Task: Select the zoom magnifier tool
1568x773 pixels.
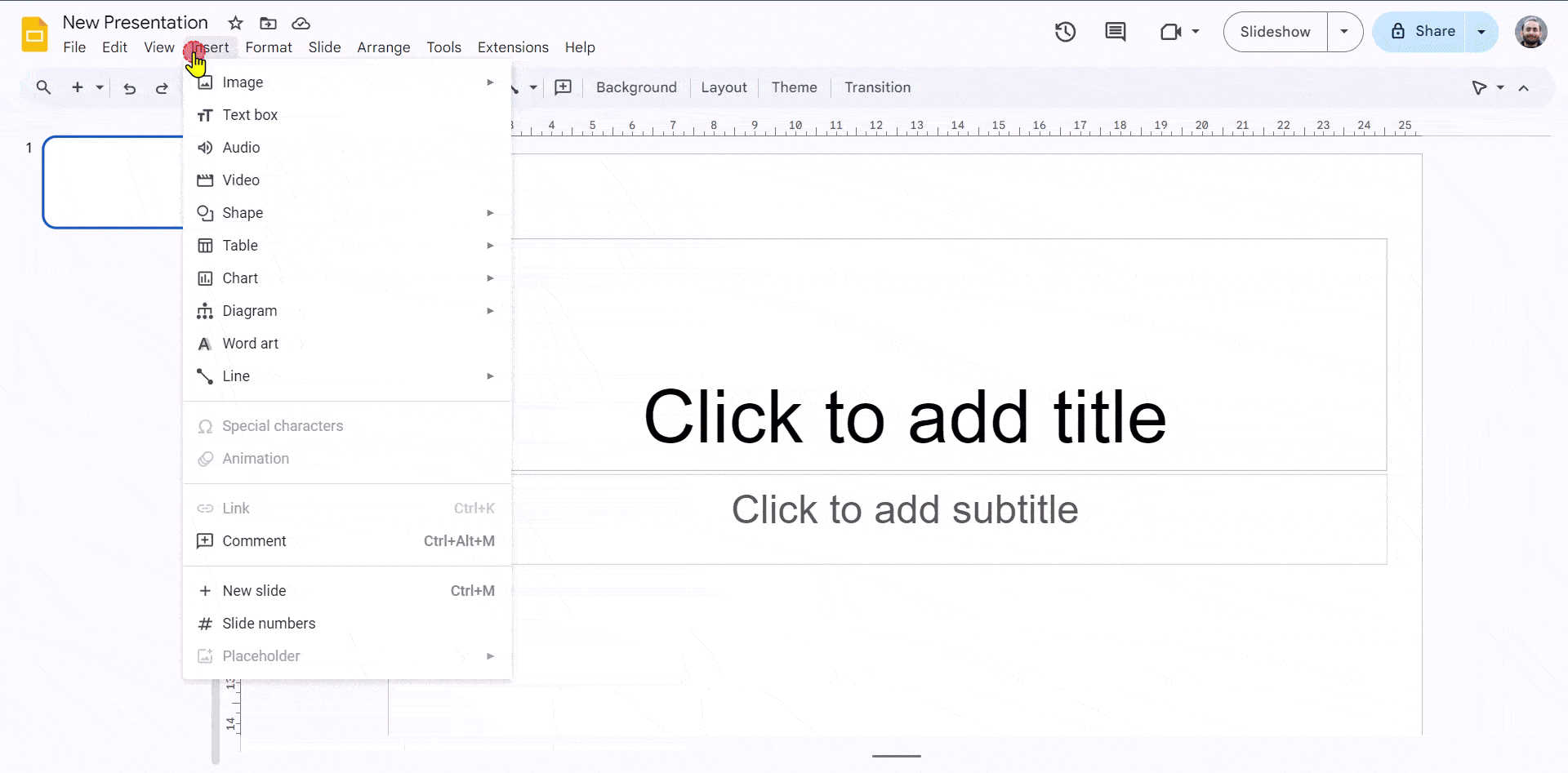Action: coord(42,87)
